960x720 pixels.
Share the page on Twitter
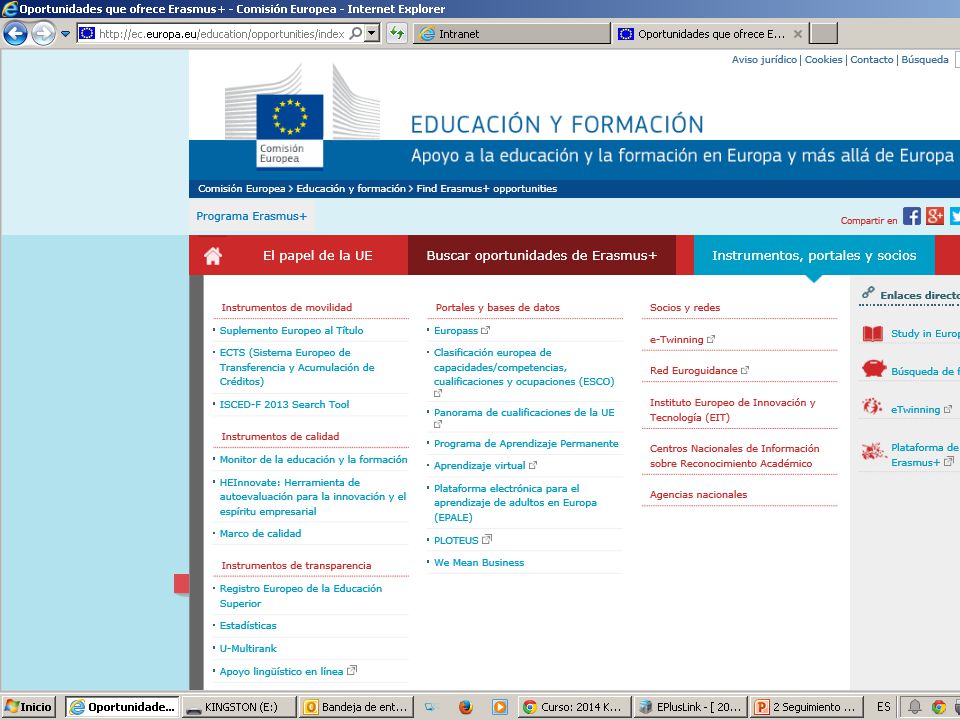click(954, 216)
